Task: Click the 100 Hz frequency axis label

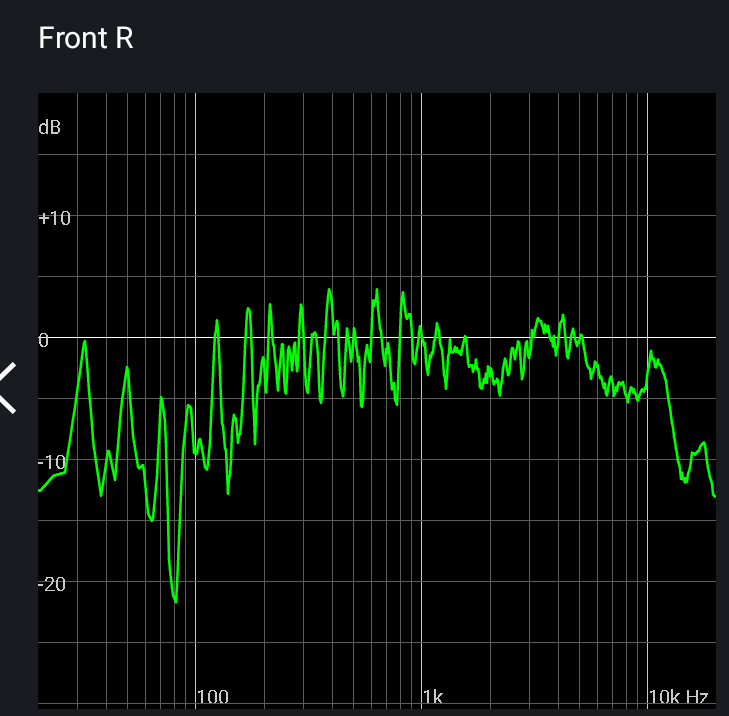Action: (212, 696)
